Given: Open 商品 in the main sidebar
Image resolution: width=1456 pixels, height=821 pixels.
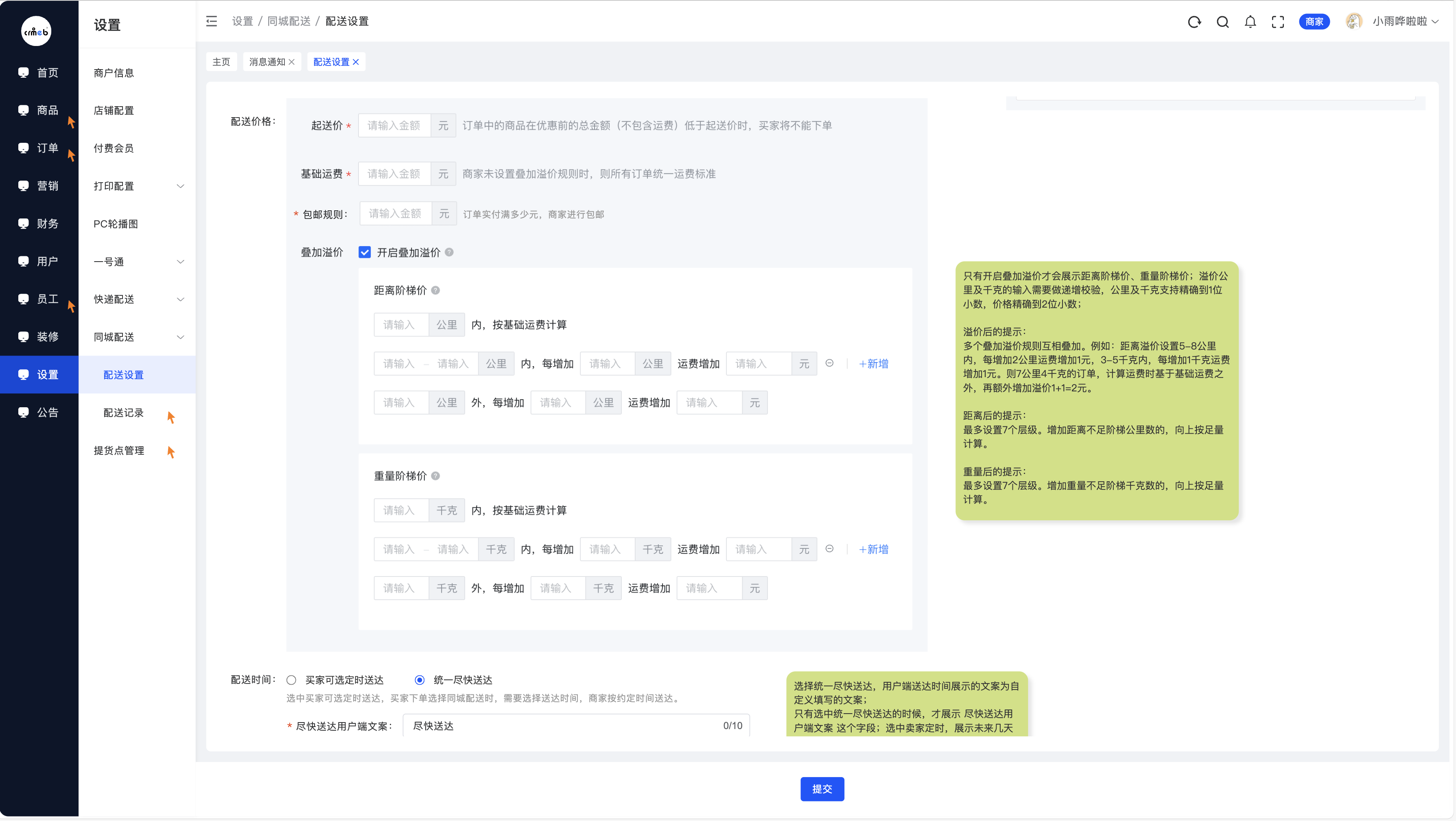Looking at the screenshot, I should [x=39, y=110].
